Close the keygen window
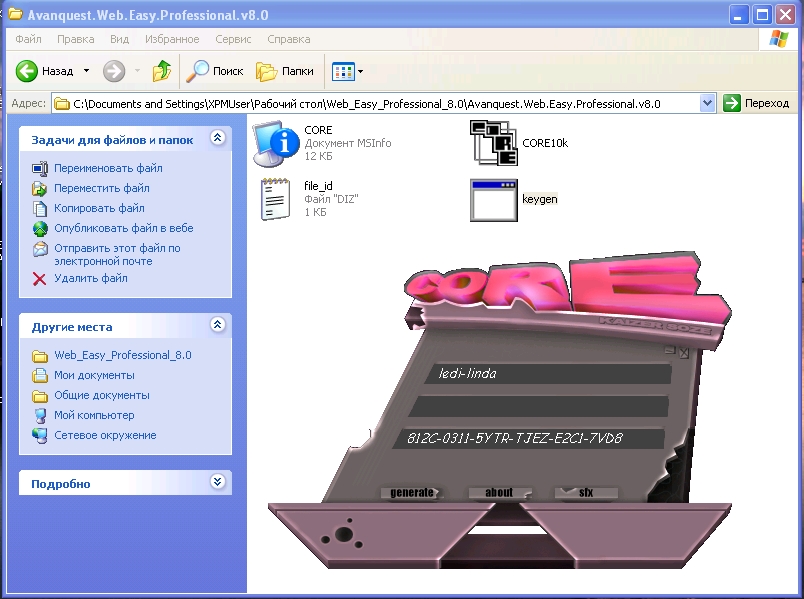Viewport: 804px width, 599px height. coord(684,352)
